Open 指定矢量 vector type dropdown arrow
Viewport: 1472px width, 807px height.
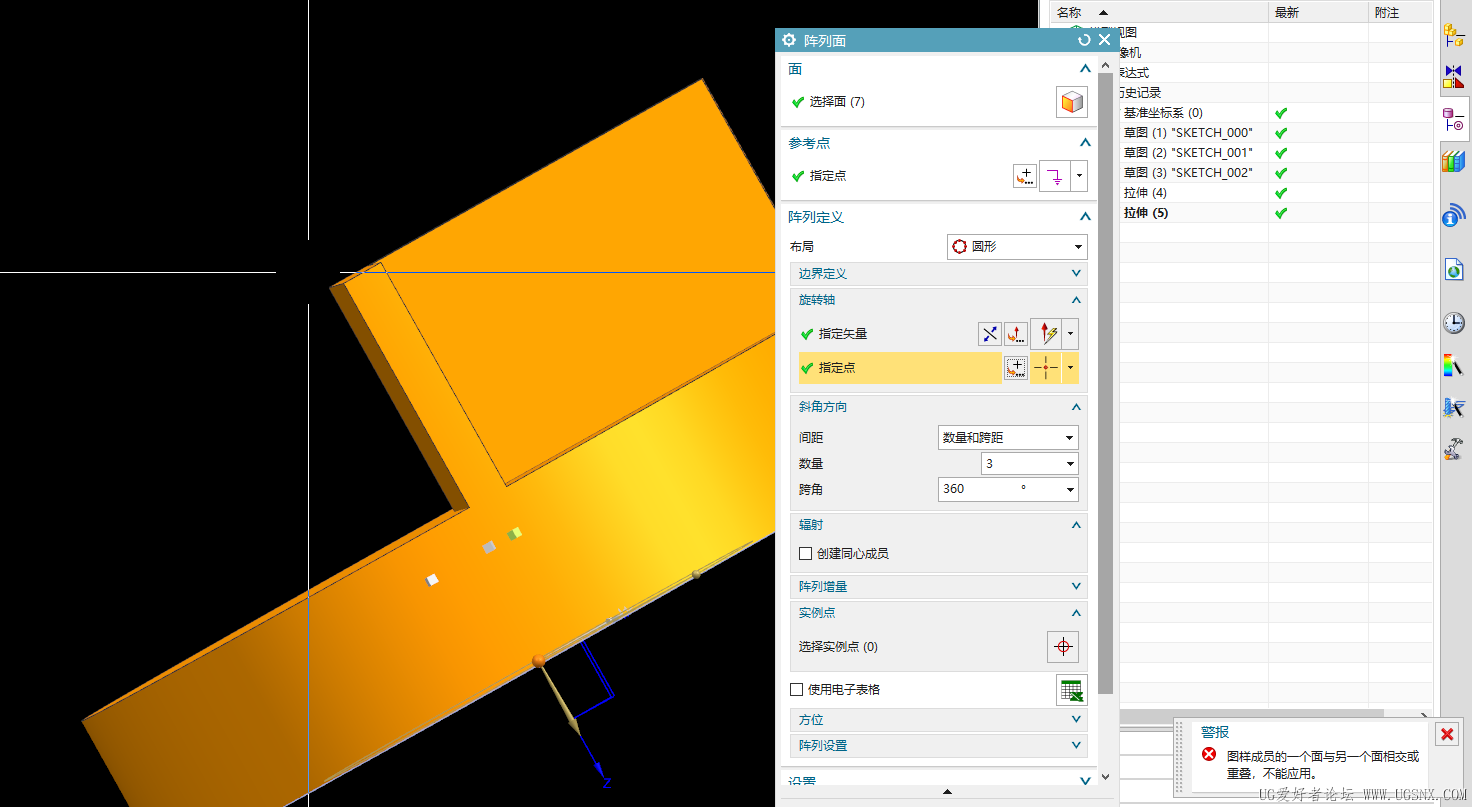[1070, 334]
